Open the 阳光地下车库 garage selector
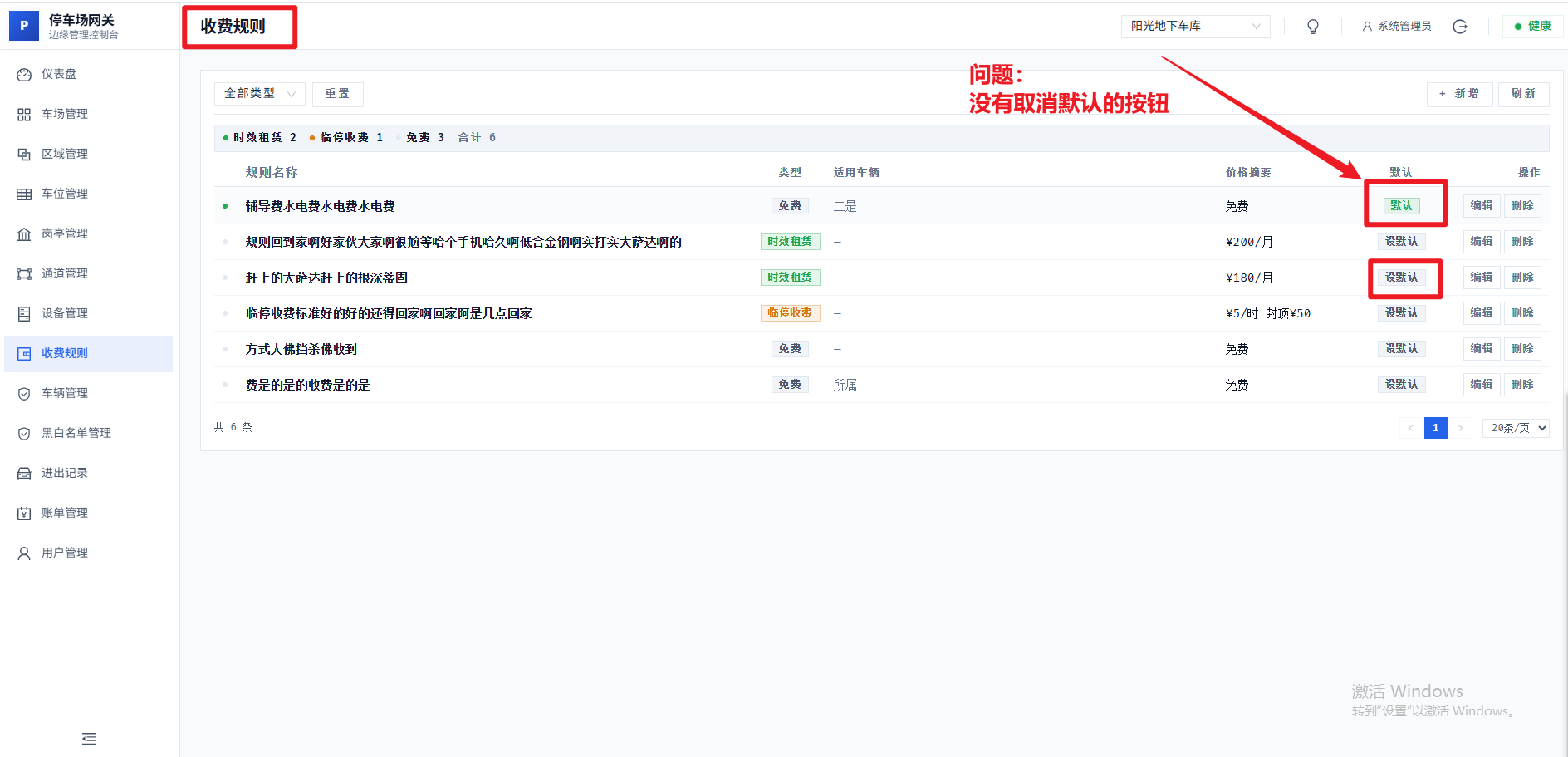Viewport: 1568px width, 757px height. [1194, 26]
